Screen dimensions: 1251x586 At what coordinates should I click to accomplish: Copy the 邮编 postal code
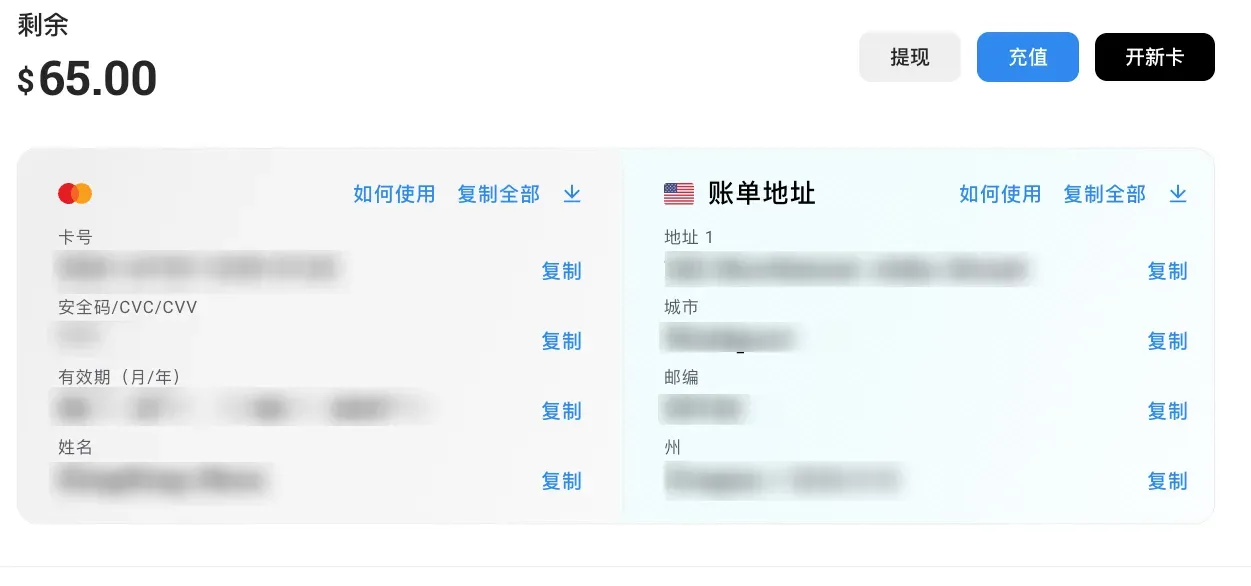pos(1168,411)
